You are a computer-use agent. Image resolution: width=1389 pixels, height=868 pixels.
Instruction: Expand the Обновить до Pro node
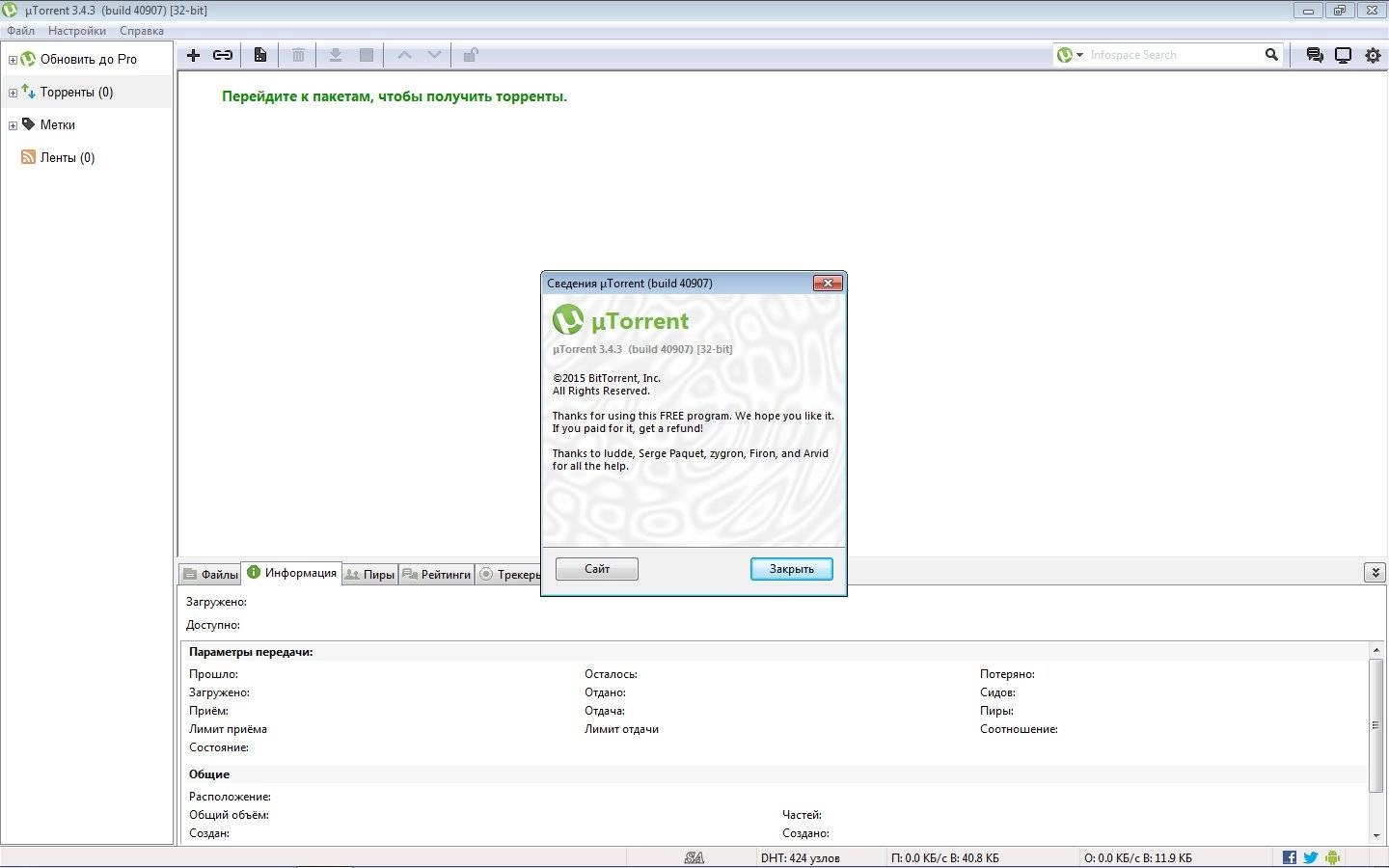(13, 60)
